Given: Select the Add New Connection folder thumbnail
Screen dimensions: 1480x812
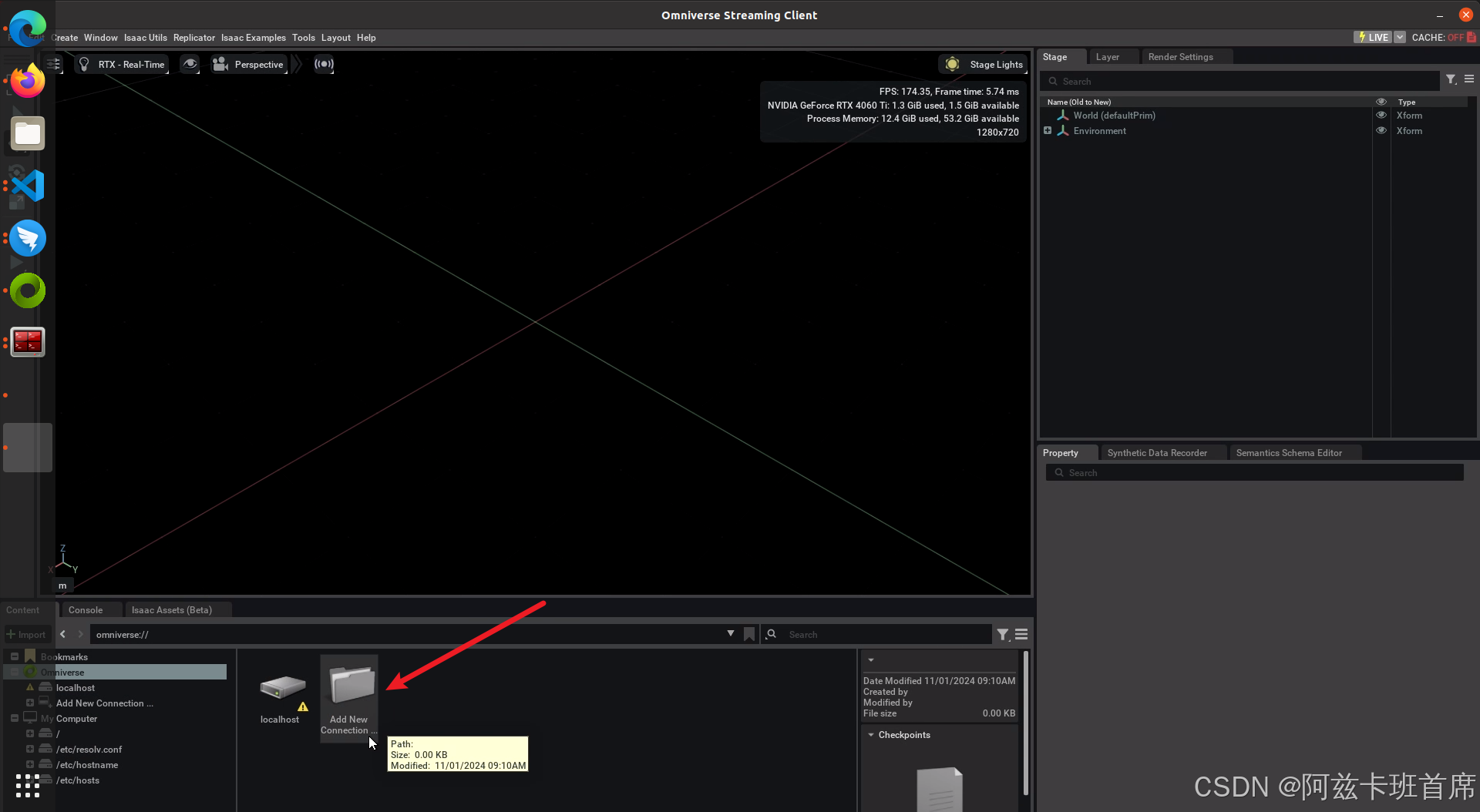Looking at the screenshot, I should (x=349, y=697).
